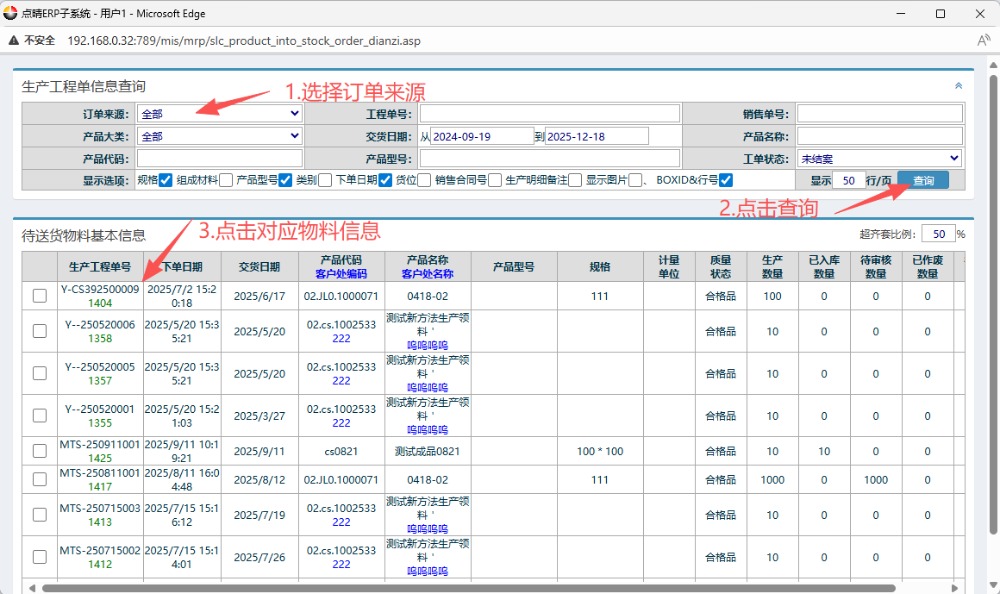Select the row checkbox for order Y-CS392500009
This screenshot has width=1000, height=594.
point(39,296)
